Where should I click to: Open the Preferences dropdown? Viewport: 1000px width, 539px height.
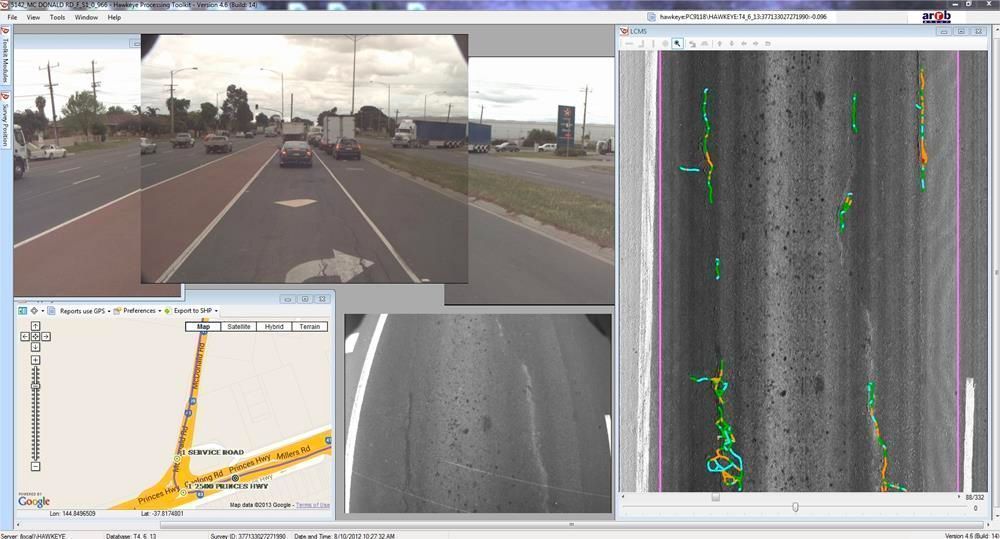click(x=138, y=311)
